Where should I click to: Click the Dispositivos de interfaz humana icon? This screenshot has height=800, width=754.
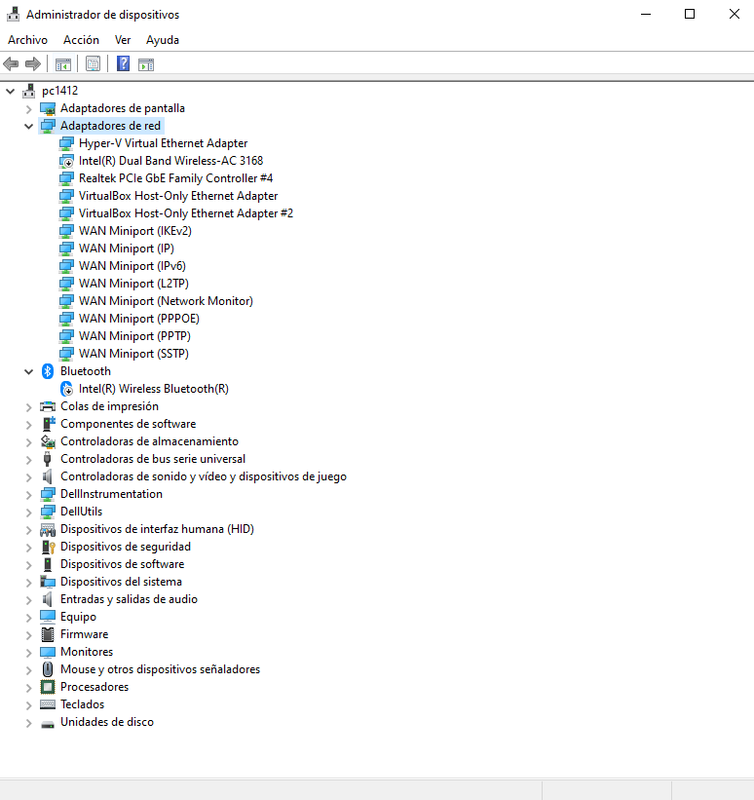coord(47,529)
